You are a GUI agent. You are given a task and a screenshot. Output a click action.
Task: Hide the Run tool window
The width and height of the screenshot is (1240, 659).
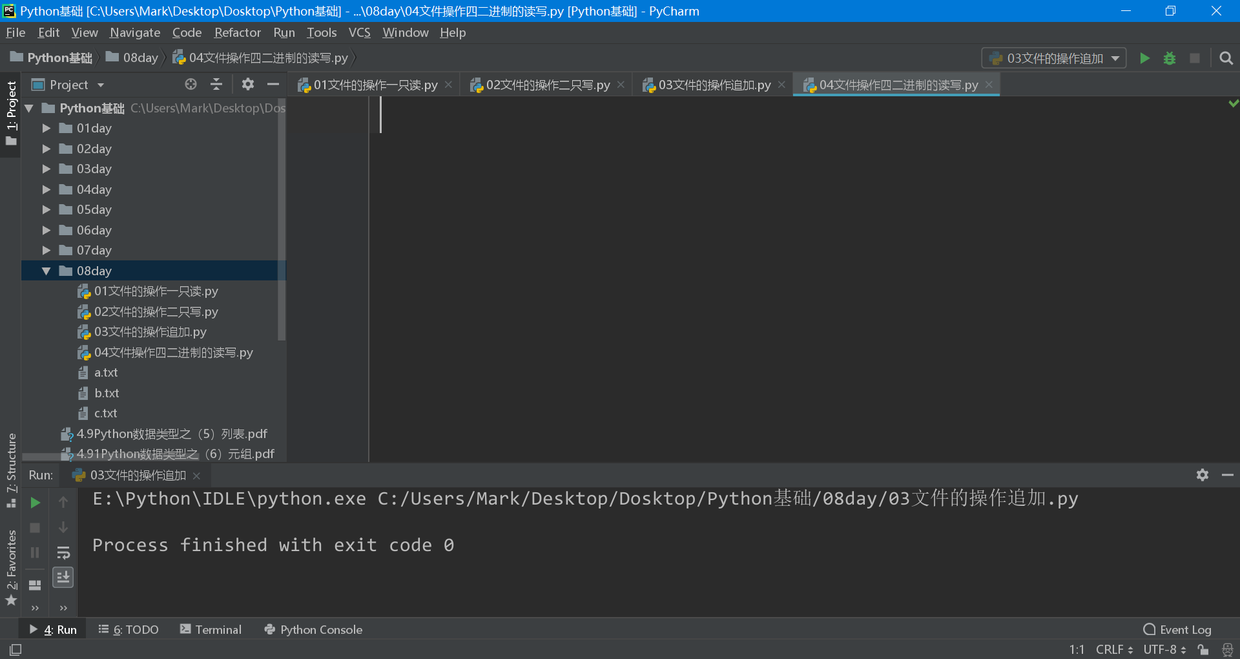click(1228, 475)
